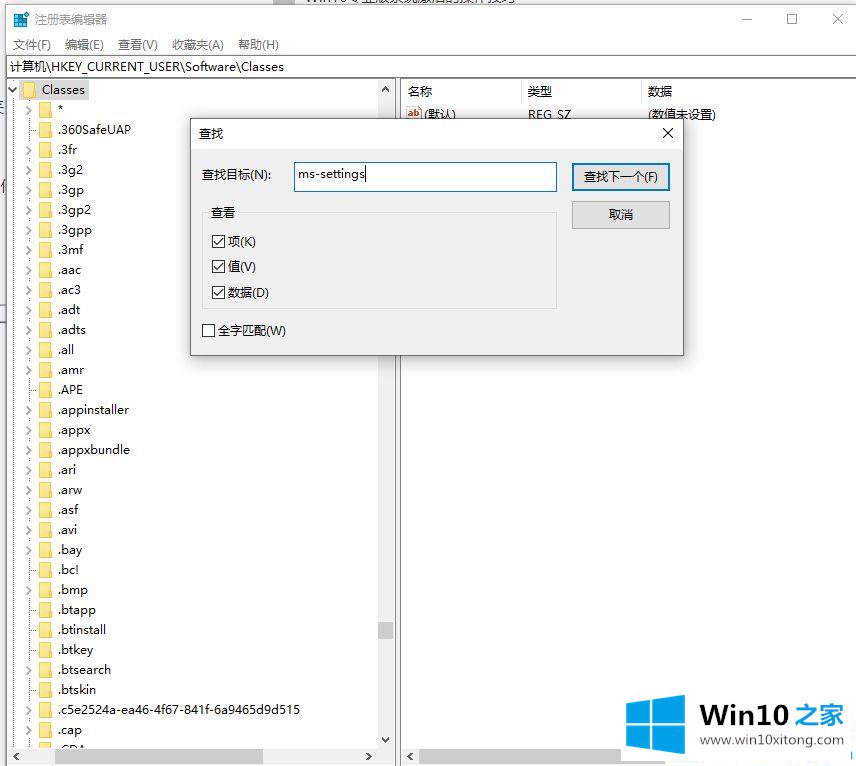Select the .btsearch folder icon
The image size is (856, 766).
click(45, 670)
